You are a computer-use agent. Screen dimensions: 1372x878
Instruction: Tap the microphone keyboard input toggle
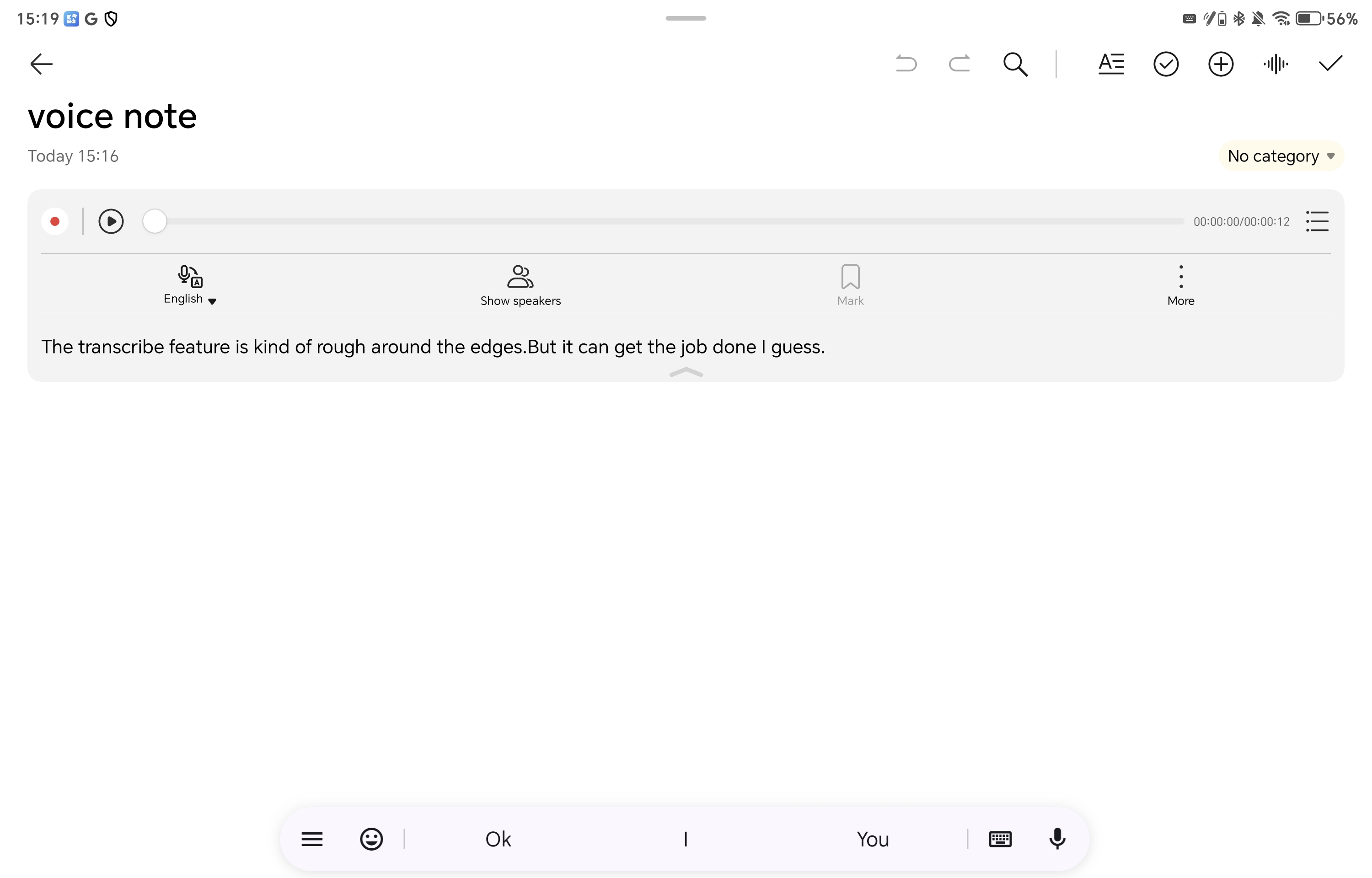tap(1057, 838)
